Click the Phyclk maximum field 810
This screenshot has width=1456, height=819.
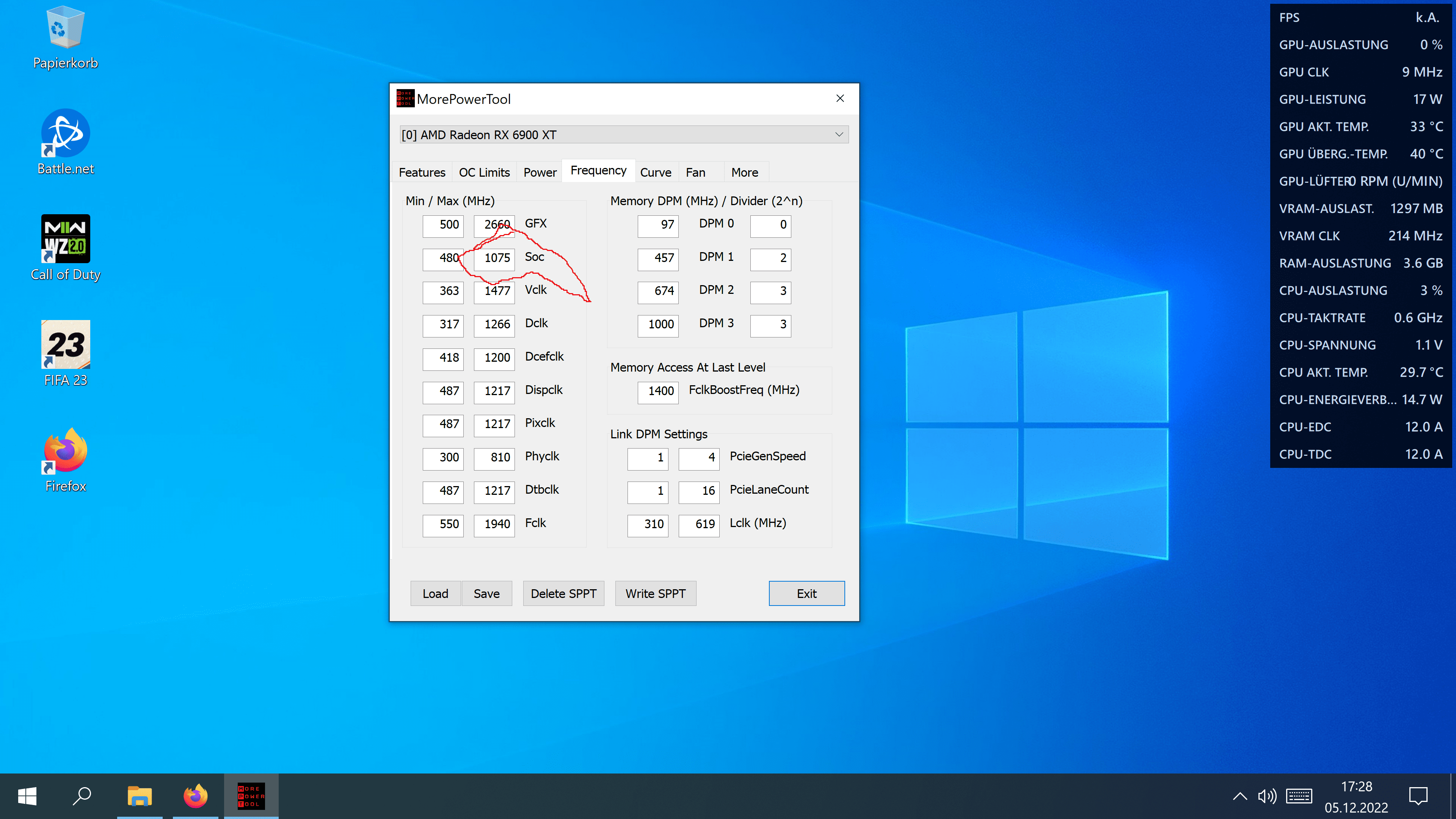(x=494, y=458)
